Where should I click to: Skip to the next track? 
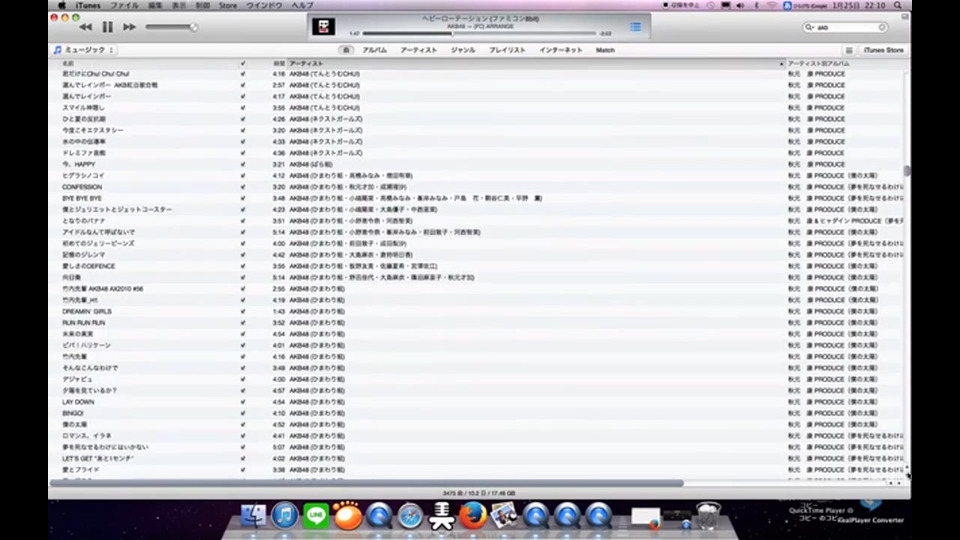pyautogui.click(x=129, y=27)
